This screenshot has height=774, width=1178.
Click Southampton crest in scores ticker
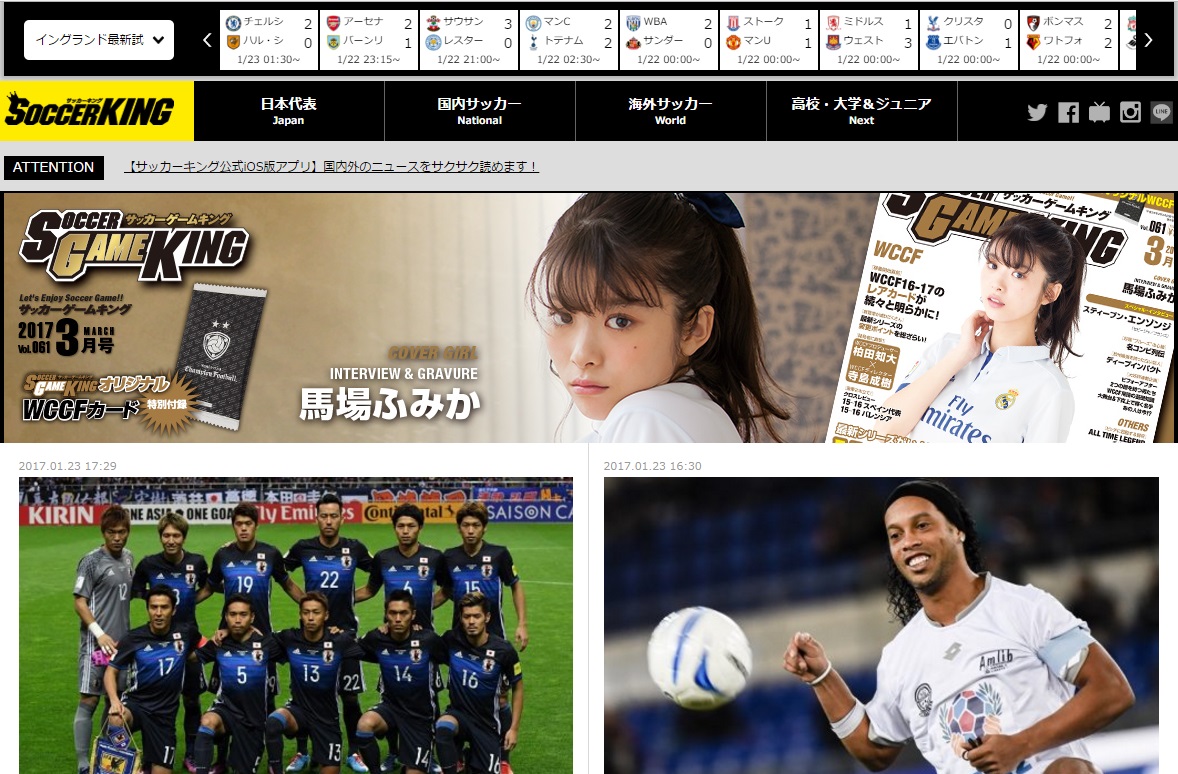(x=433, y=23)
